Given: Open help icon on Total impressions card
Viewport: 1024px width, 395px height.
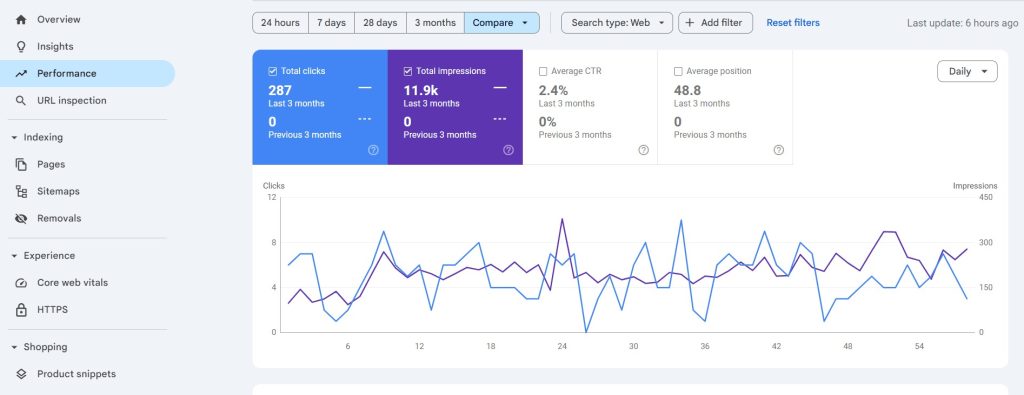Looking at the screenshot, I should click(508, 150).
